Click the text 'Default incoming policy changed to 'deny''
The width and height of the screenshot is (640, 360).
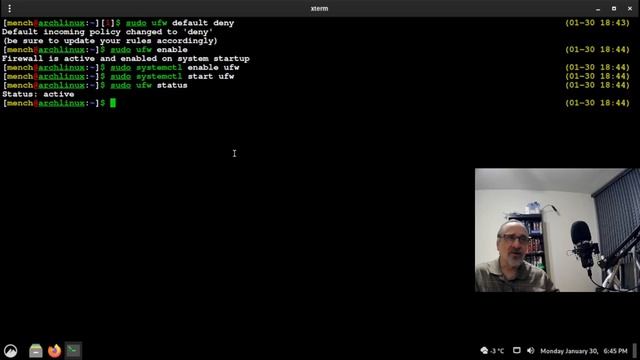pyautogui.click(x=107, y=32)
